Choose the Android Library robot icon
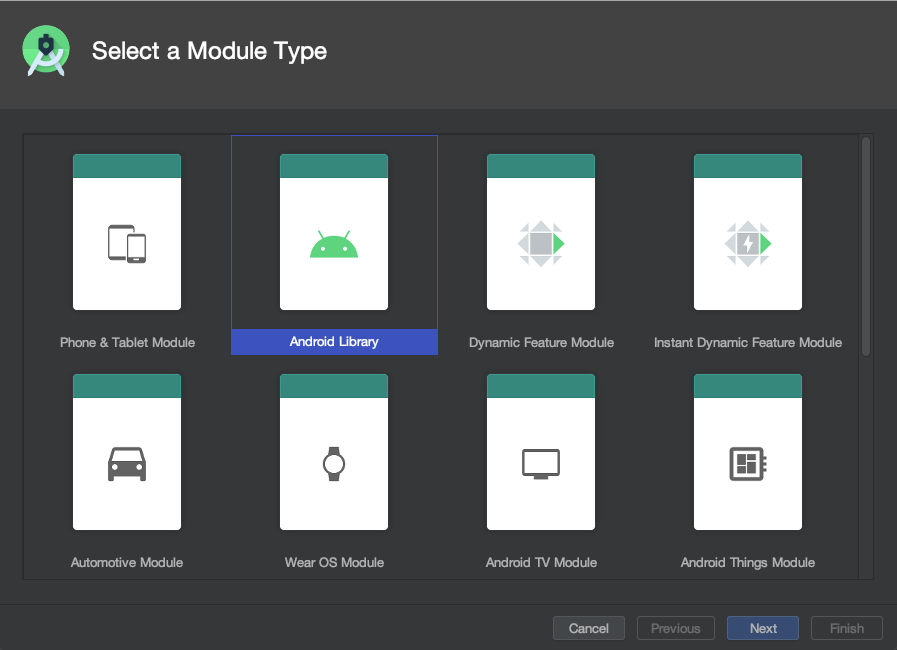Image resolution: width=897 pixels, height=650 pixels. [334, 244]
